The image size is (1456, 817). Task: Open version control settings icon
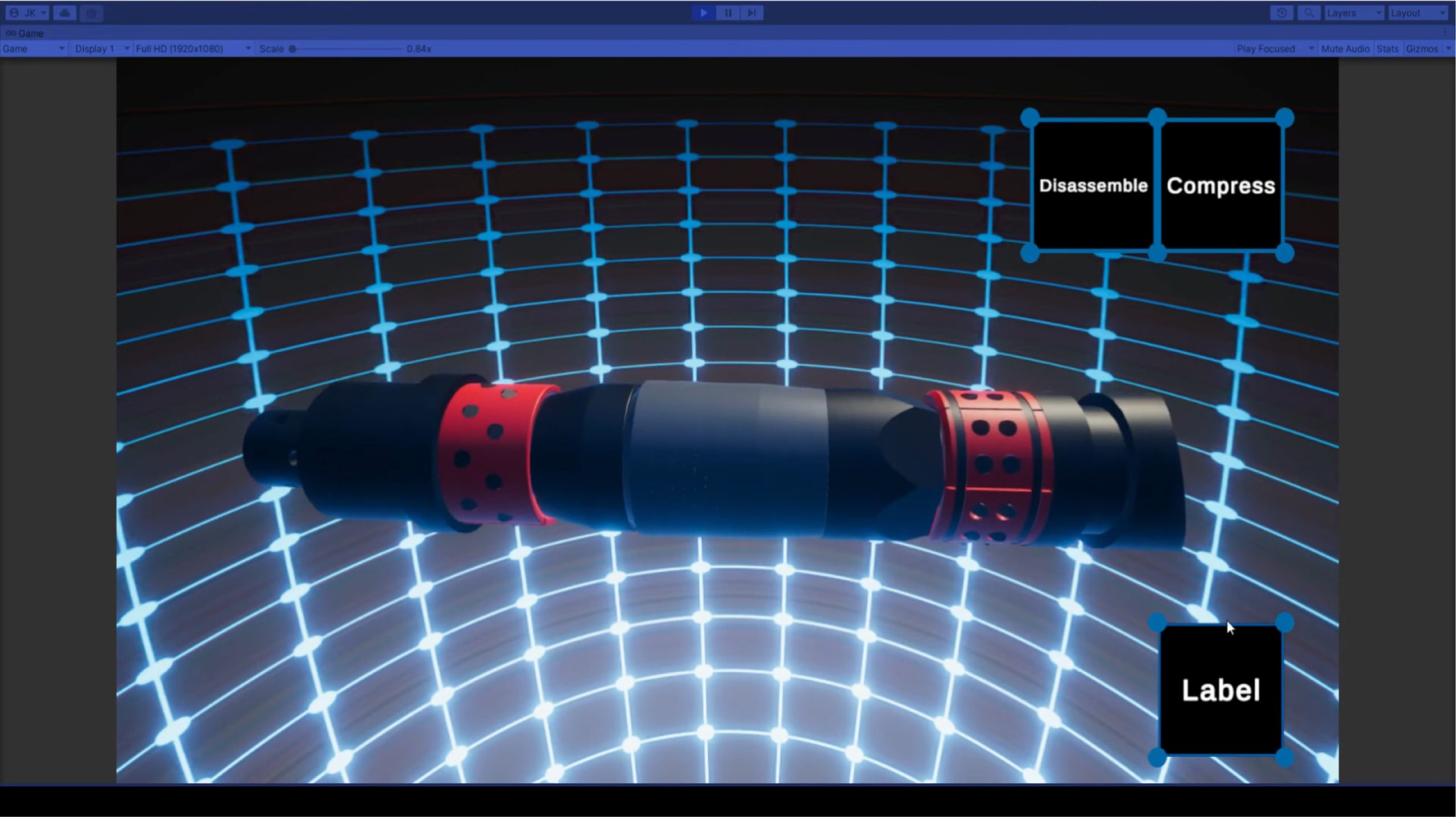[92, 13]
